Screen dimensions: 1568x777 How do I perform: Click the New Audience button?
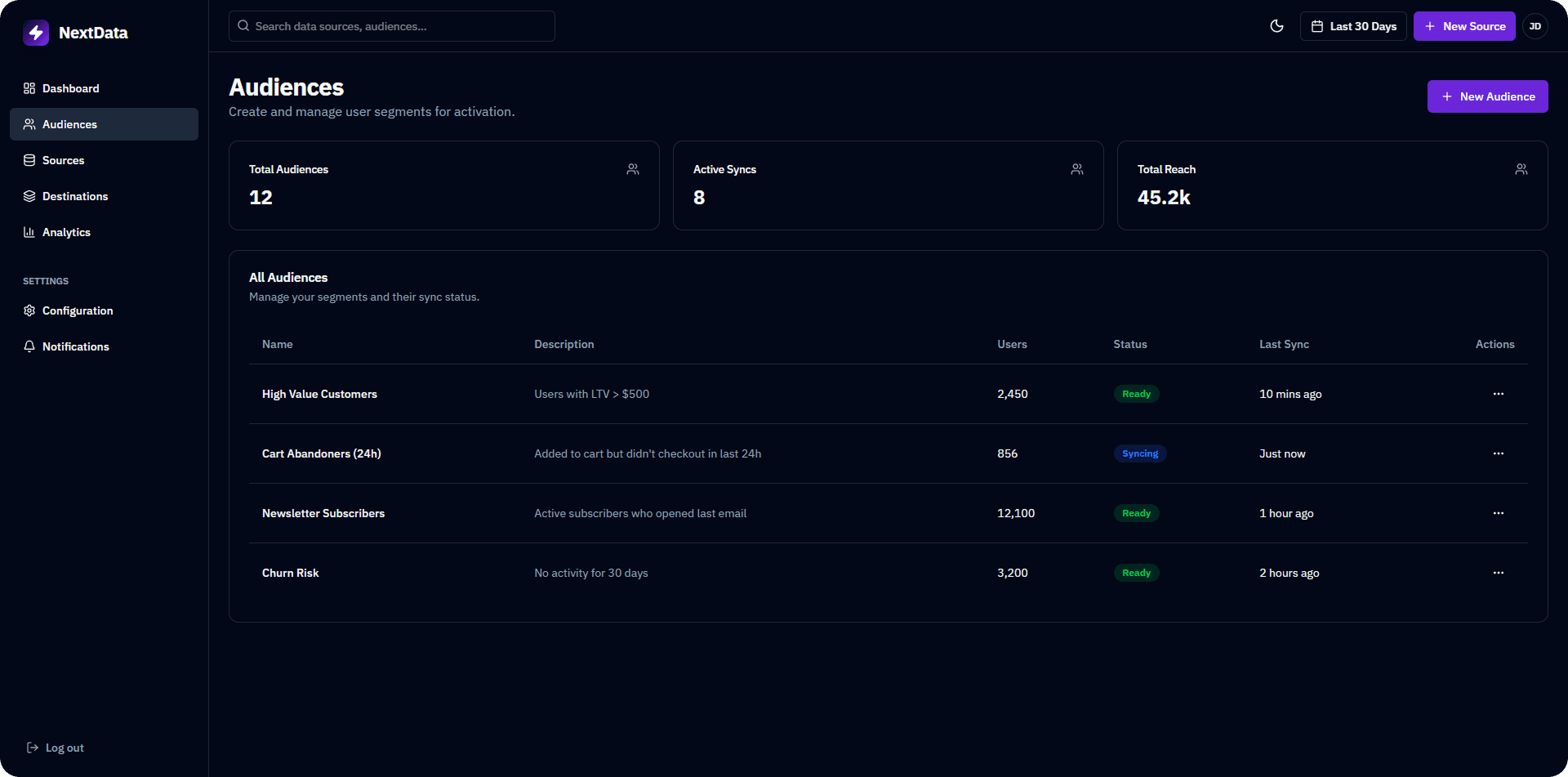tap(1487, 96)
